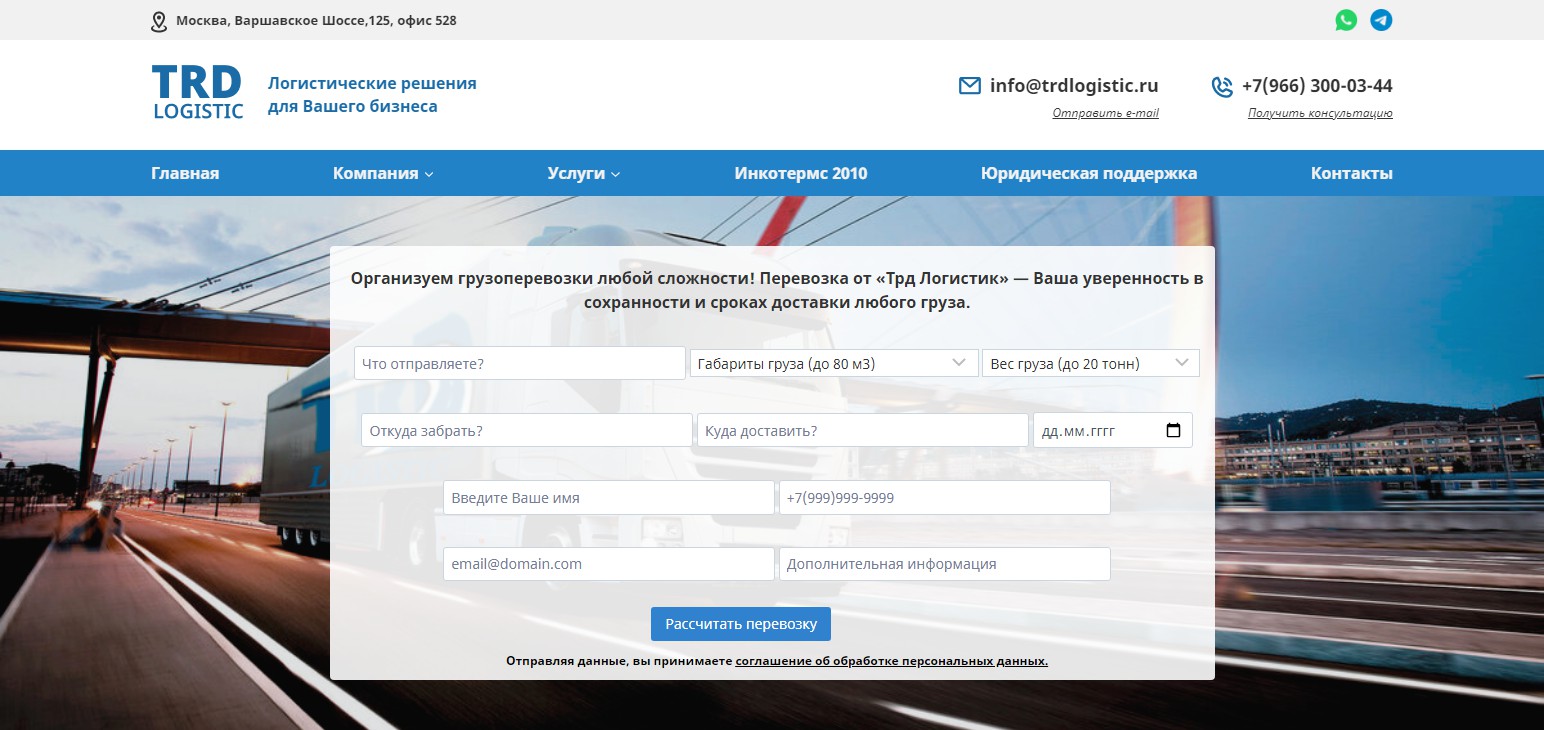Screen dimensions: 1544x730
Task: Click the Организуем грузоперевозки heading text
Action: 777,290
